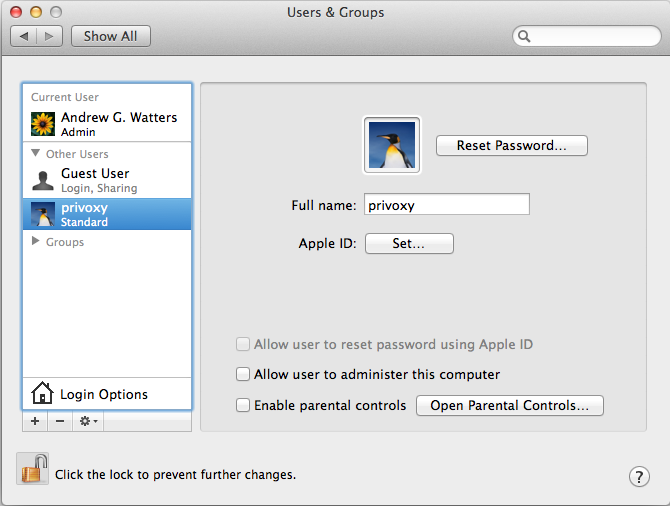
Task: Click the Allow reset password using Apple ID checkbox
Action: tap(242, 344)
